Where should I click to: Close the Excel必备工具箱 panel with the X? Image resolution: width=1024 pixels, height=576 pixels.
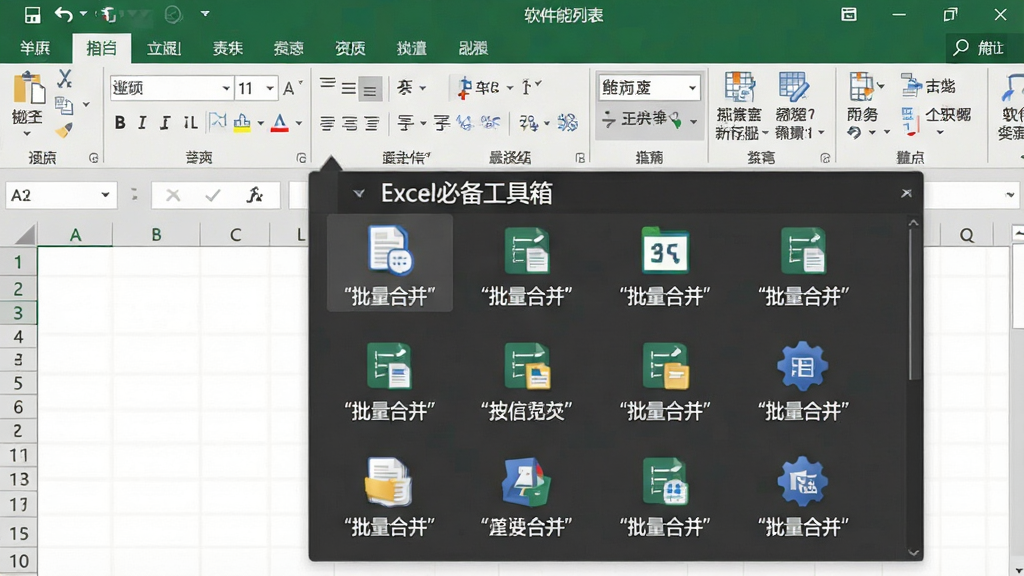906,193
